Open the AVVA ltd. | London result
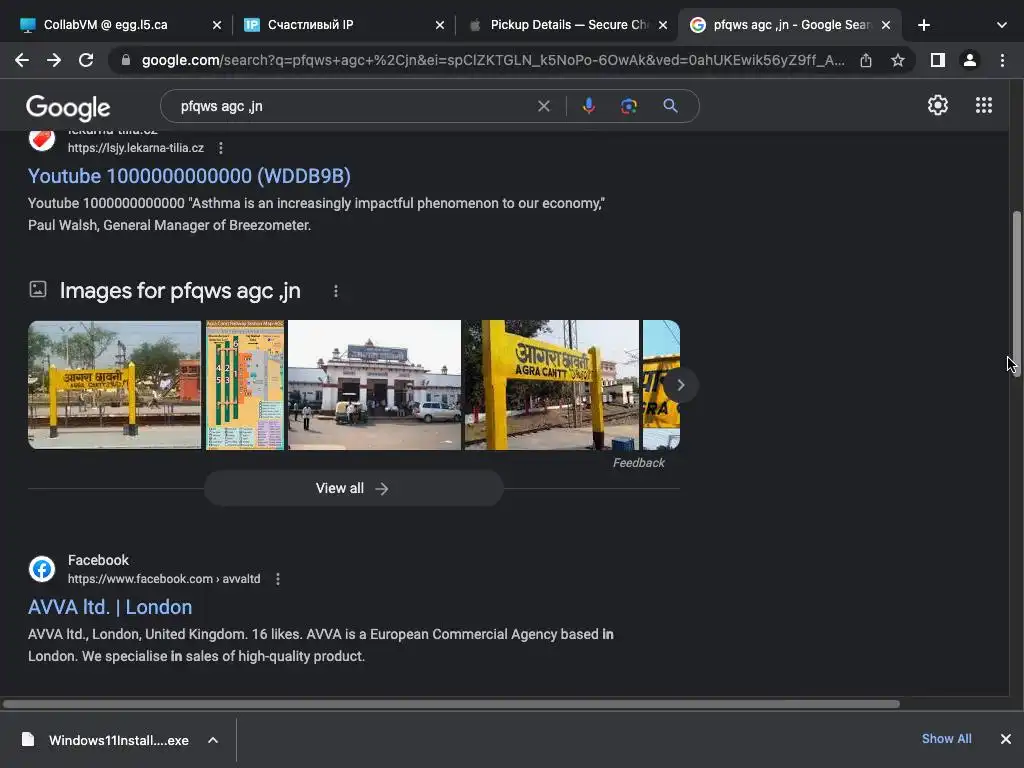Screen dimensions: 1024x768 110,607
